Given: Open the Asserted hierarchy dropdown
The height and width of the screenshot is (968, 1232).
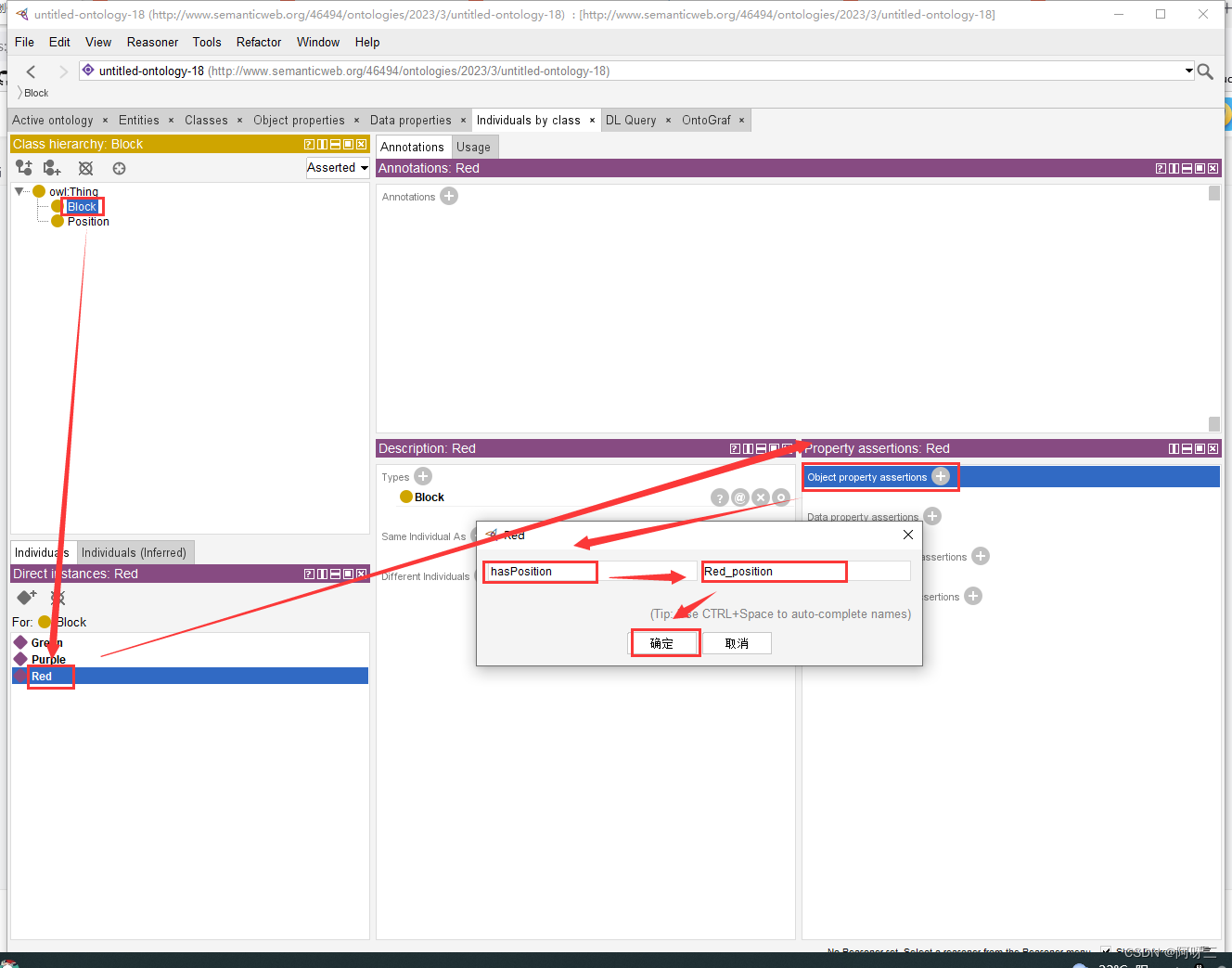Looking at the screenshot, I should coord(338,168).
